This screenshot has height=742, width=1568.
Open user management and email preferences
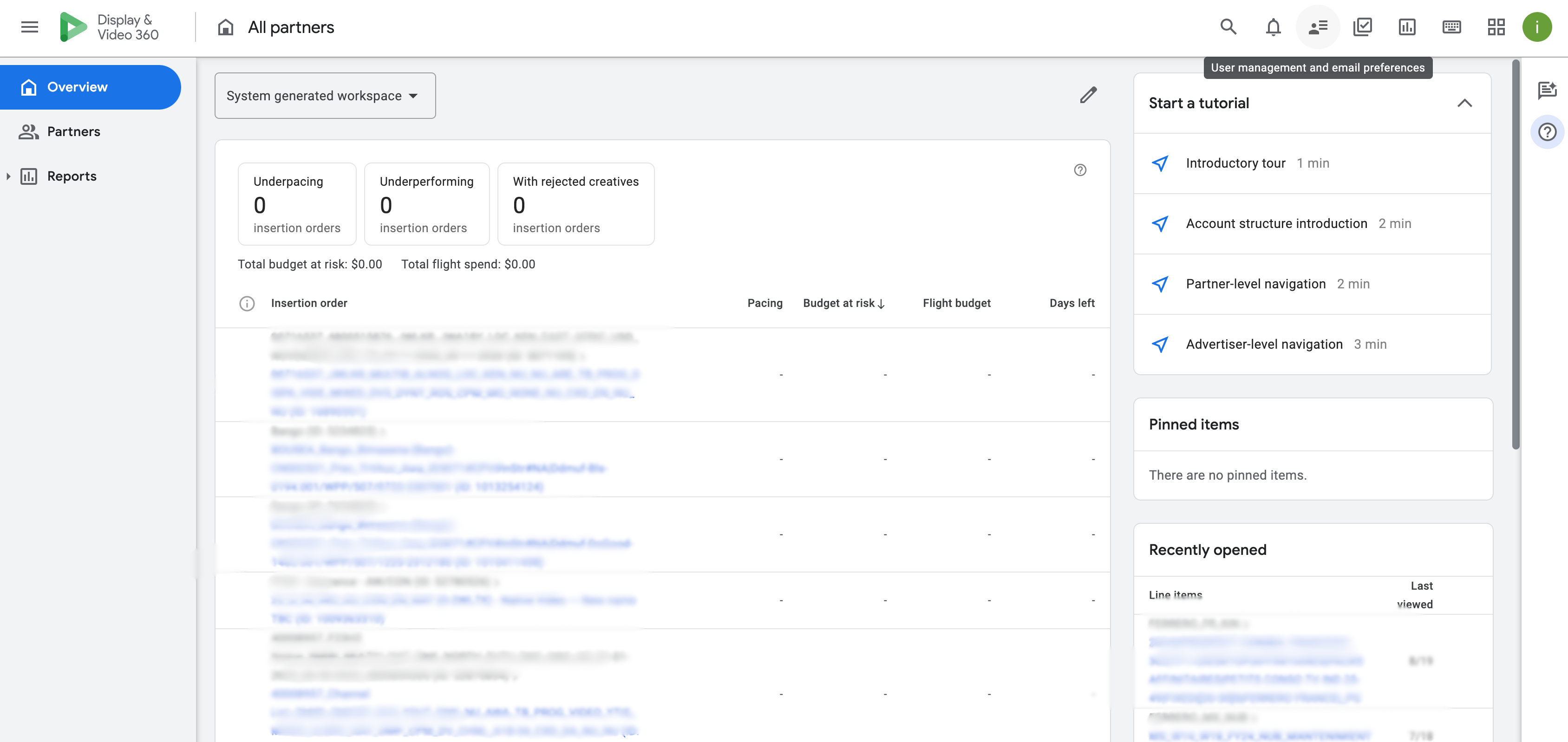[x=1318, y=27]
